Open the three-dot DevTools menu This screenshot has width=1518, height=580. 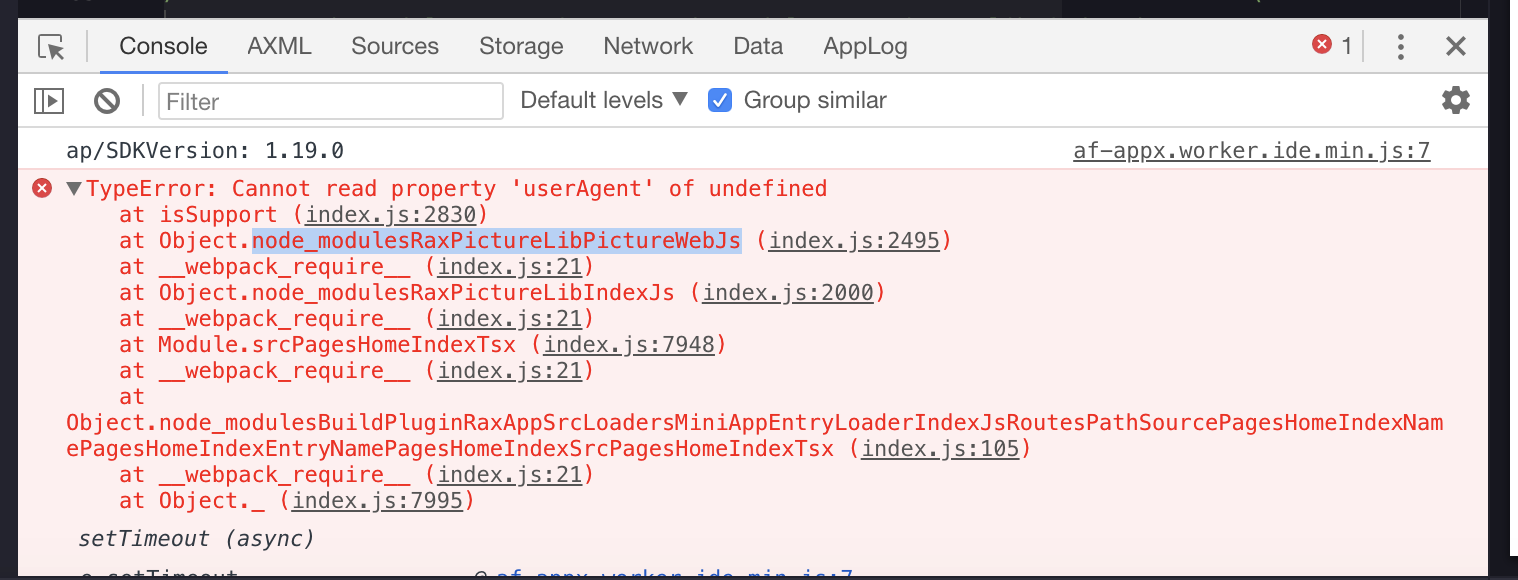(x=1400, y=46)
